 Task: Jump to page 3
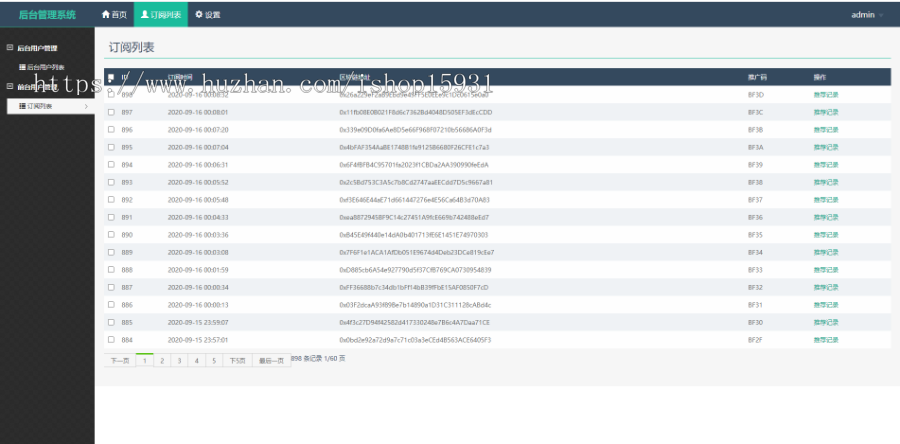click(179, 360)
